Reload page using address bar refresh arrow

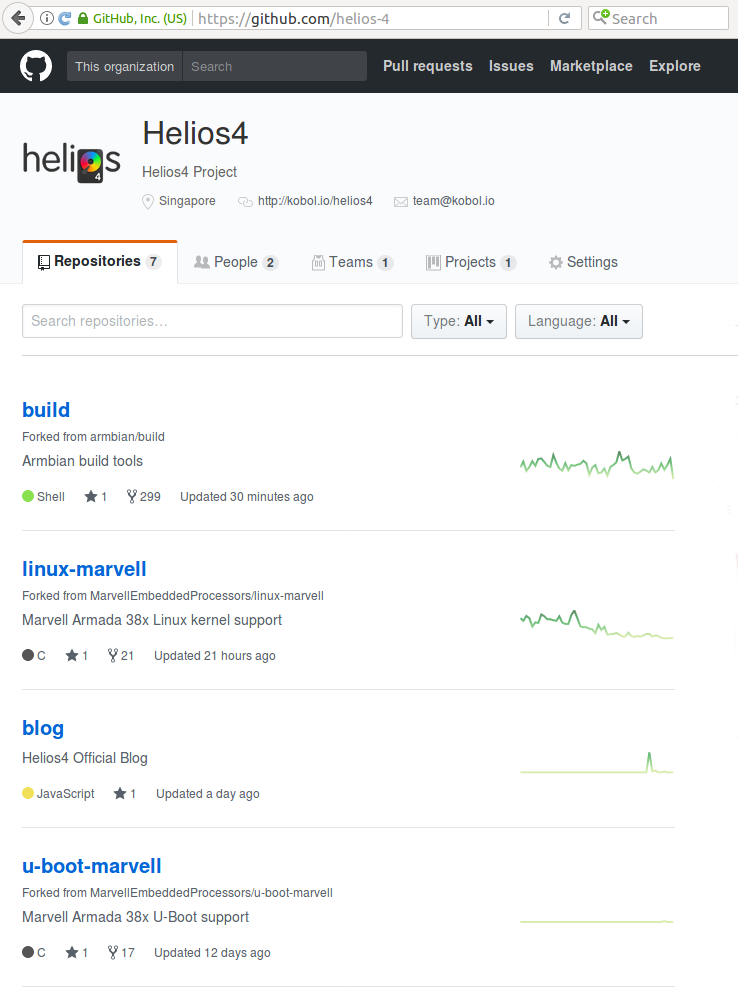(564, 19)
